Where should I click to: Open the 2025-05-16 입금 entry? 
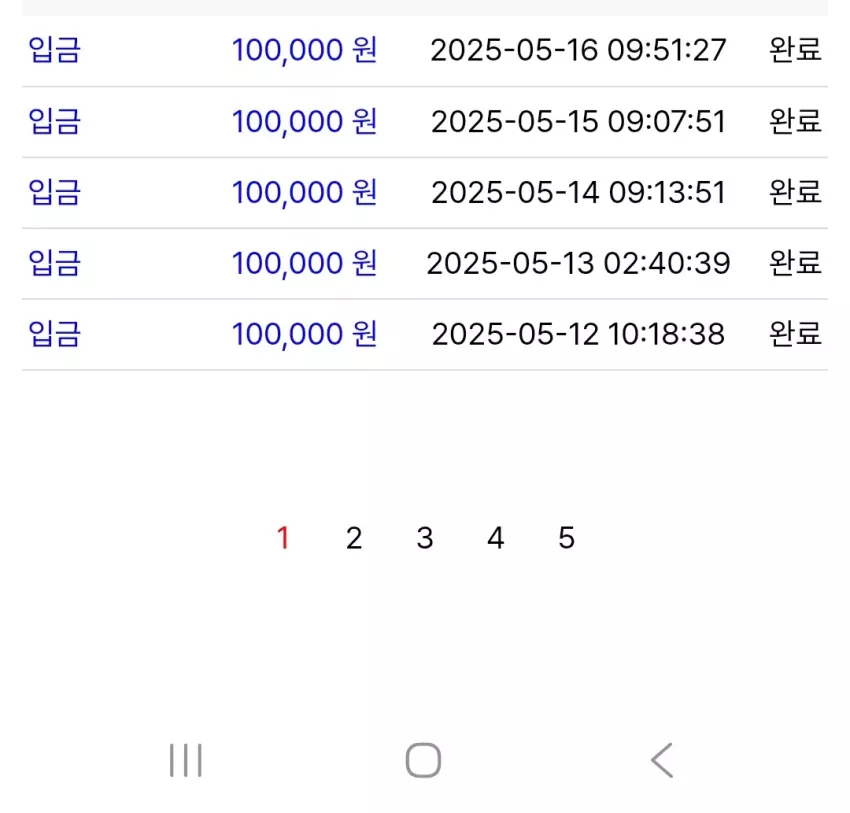(x=425, y=50)
